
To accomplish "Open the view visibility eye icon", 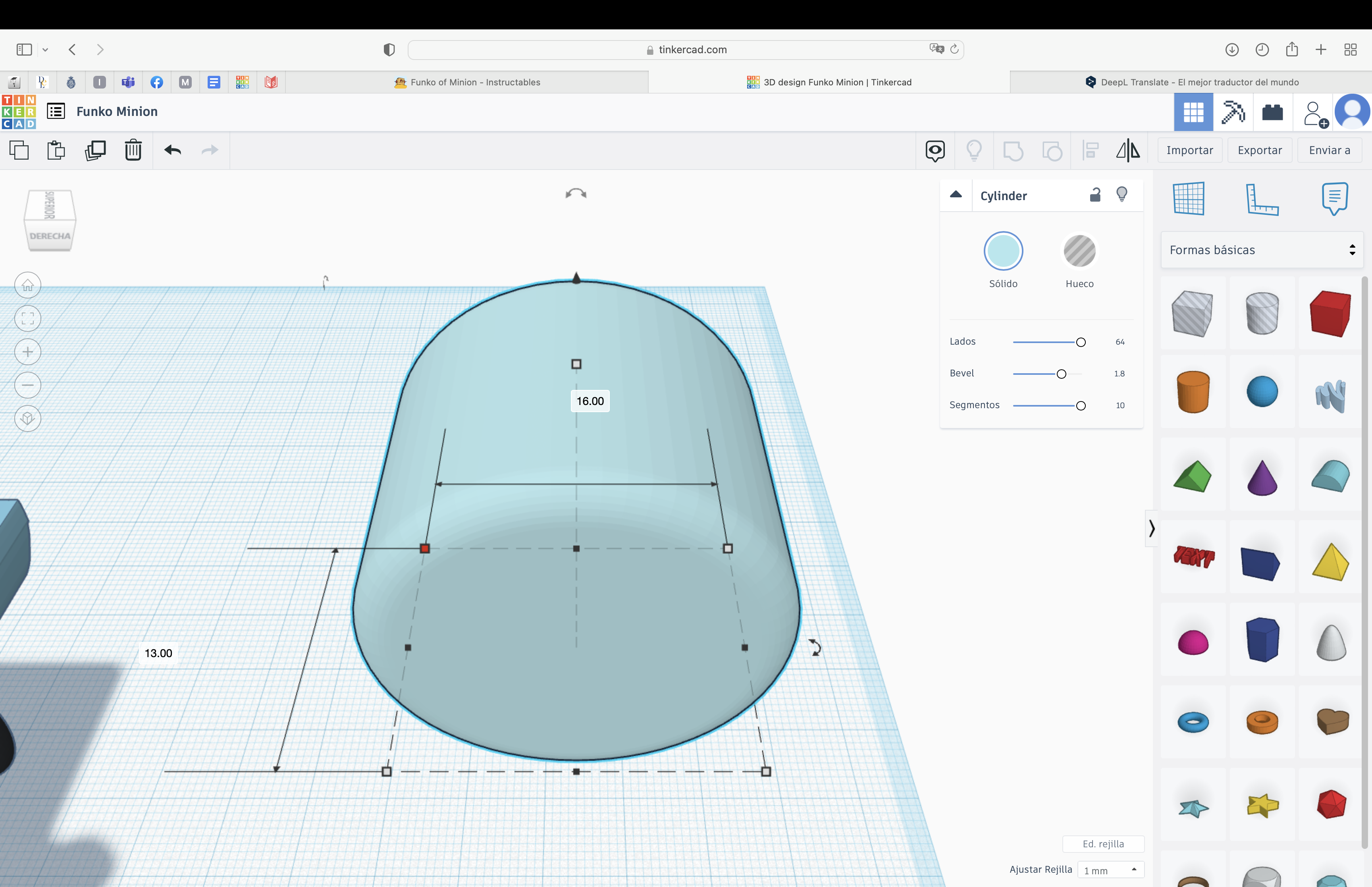I will [x=935, y=151].
